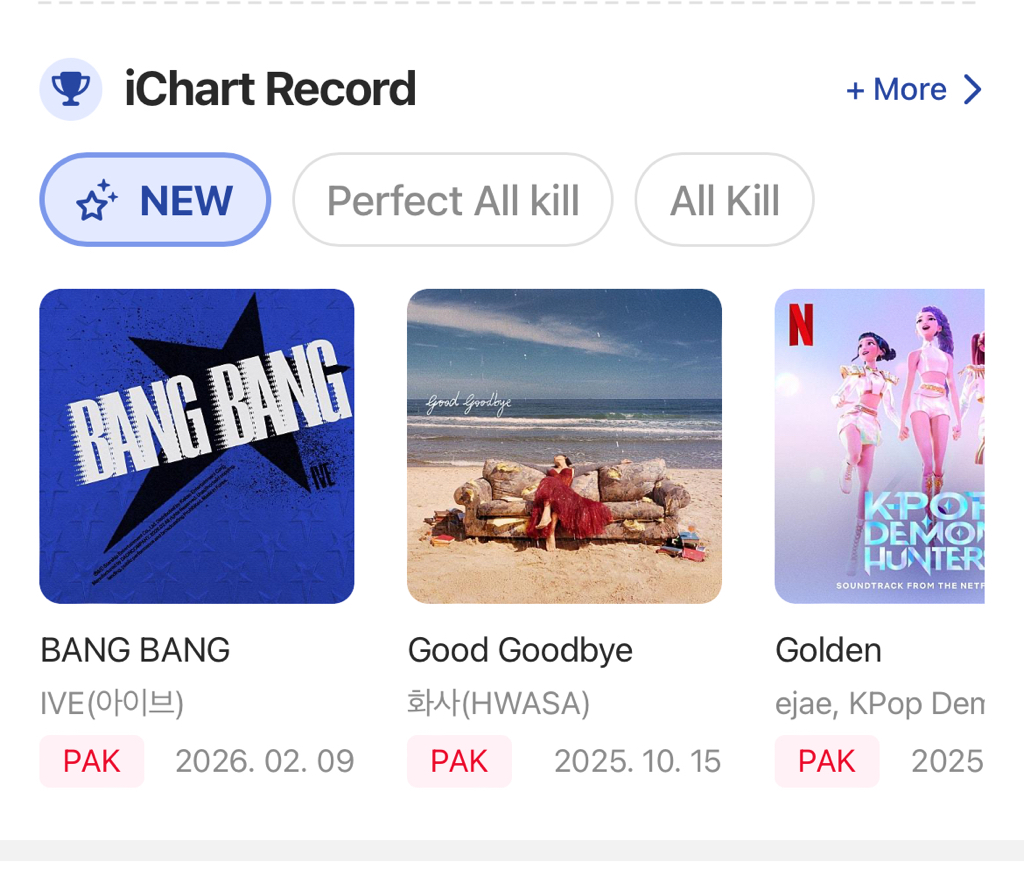Switch to Perfect All kill tab
Viewport: 1024px width, 883px height.
point(452,200)
